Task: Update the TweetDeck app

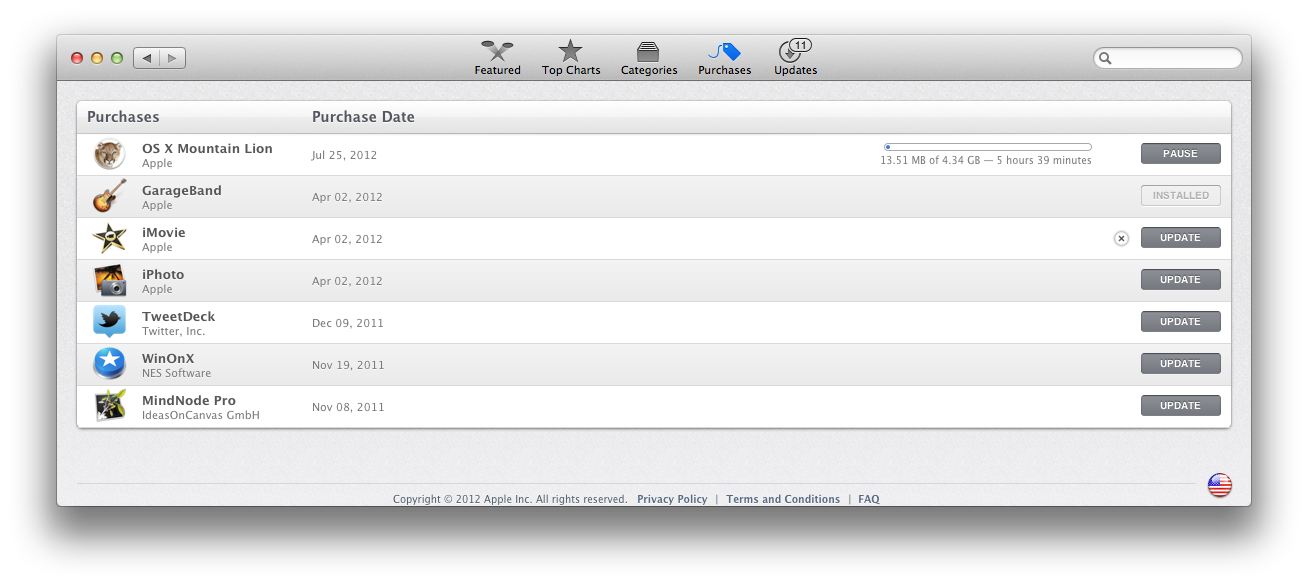Action: pyautogui.click(x=1180, y=322)
